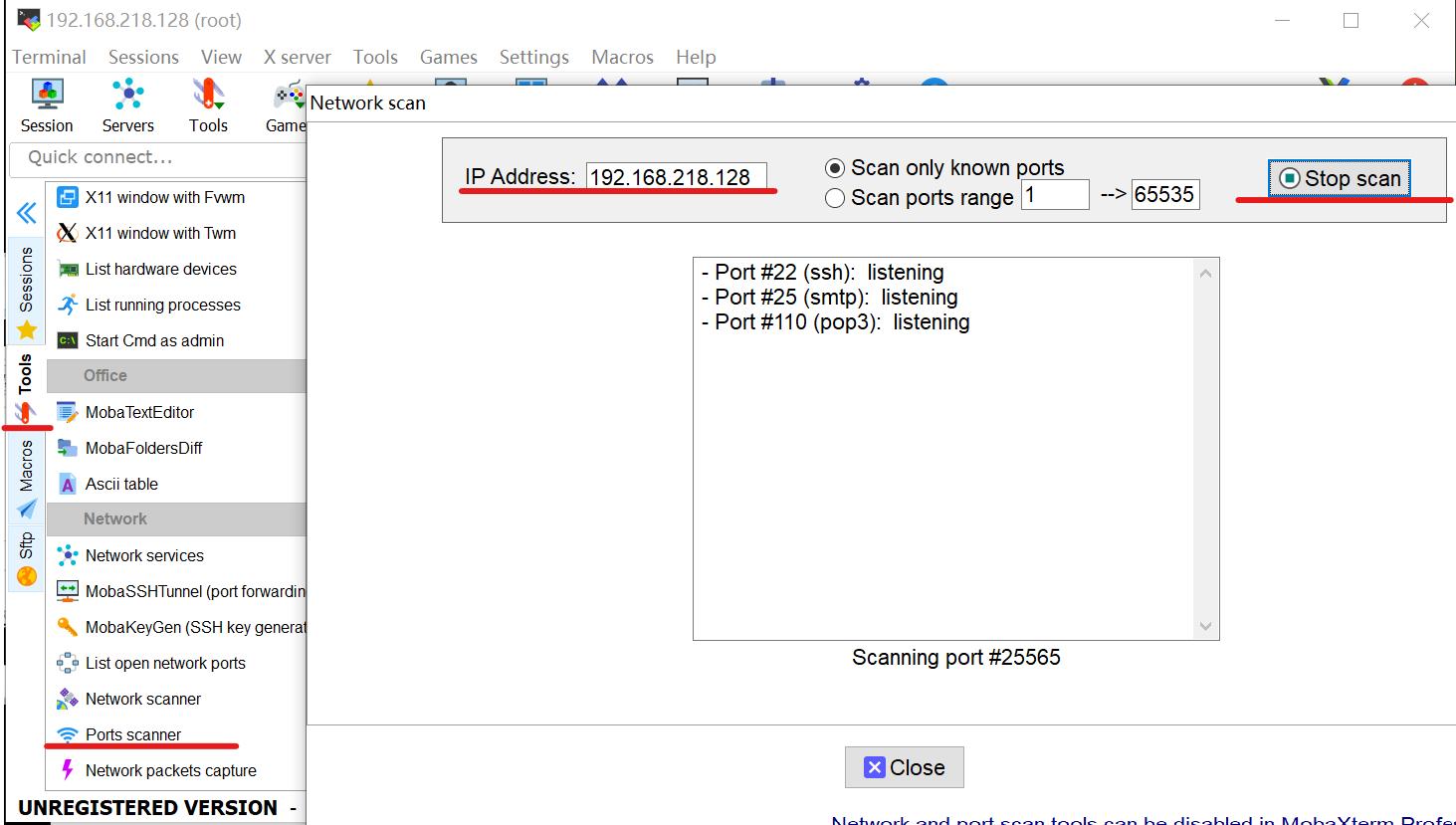Click the Quick connect field
The image size is (1456, 825).
coord(158,157)
